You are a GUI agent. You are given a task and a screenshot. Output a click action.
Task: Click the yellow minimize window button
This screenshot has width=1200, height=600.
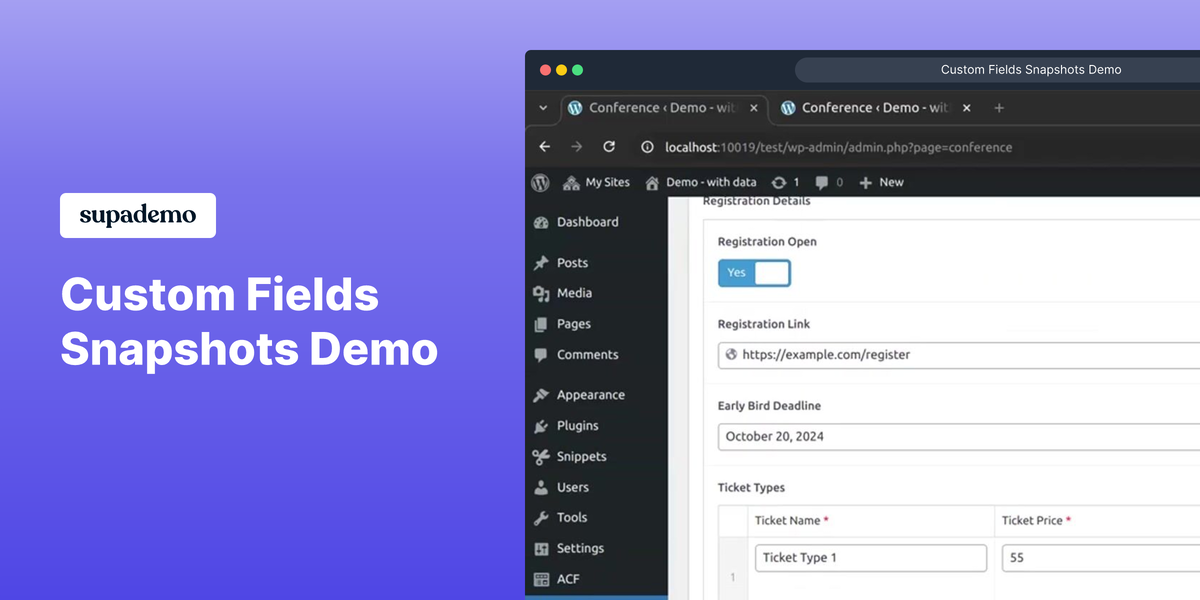click(x=561, y=70)
